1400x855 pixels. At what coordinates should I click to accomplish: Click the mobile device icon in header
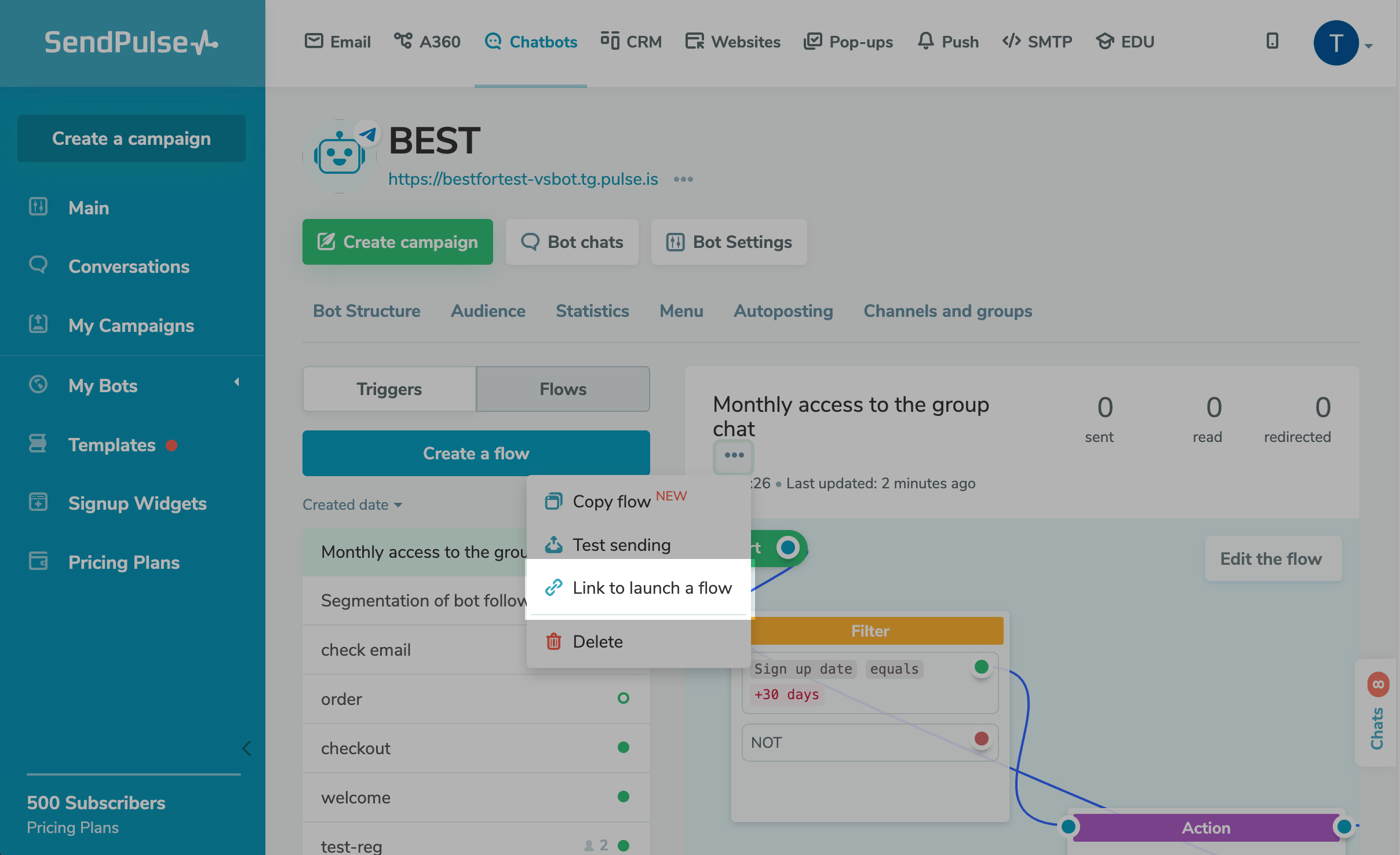(1272, 41)
